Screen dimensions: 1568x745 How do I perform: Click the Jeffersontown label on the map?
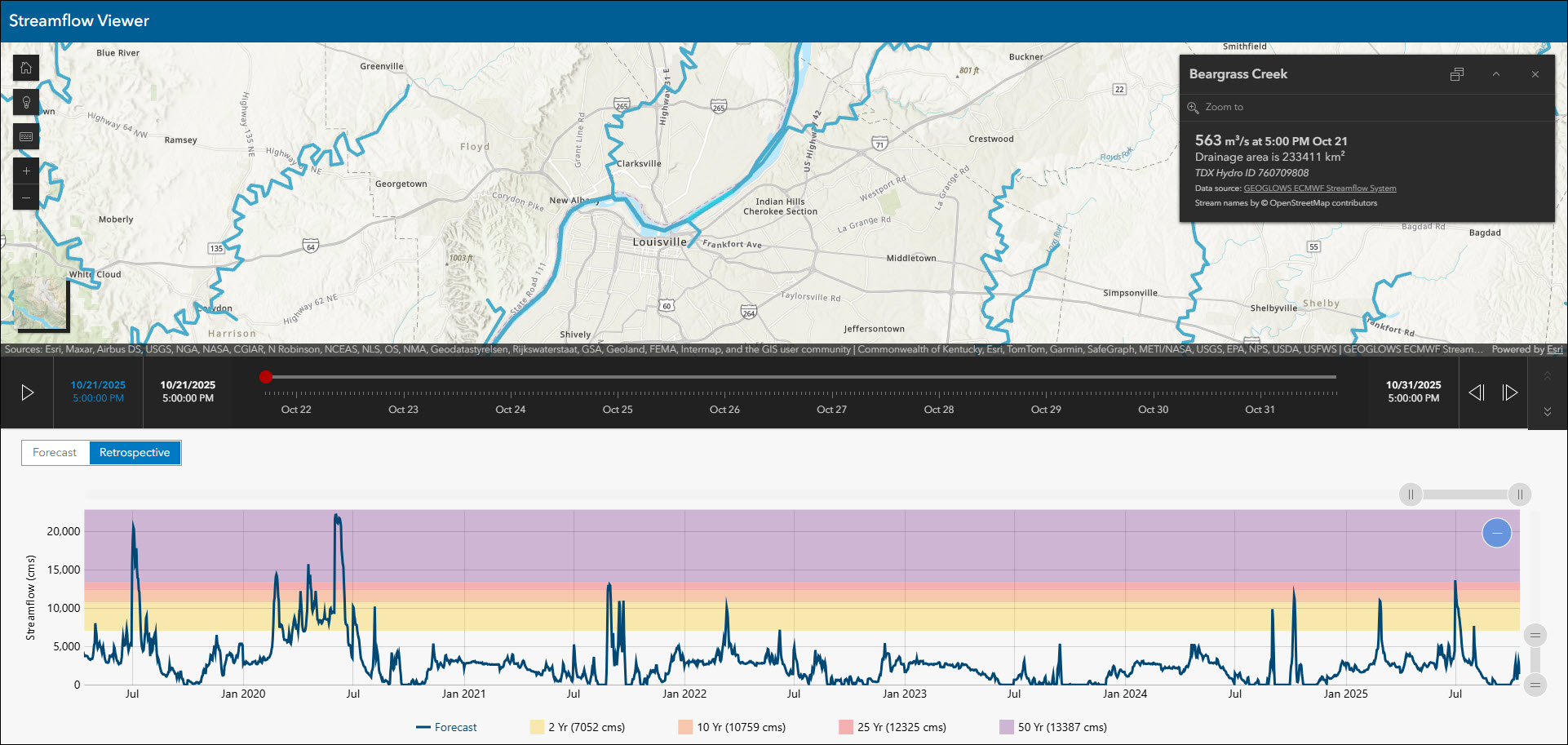[874, 329]
